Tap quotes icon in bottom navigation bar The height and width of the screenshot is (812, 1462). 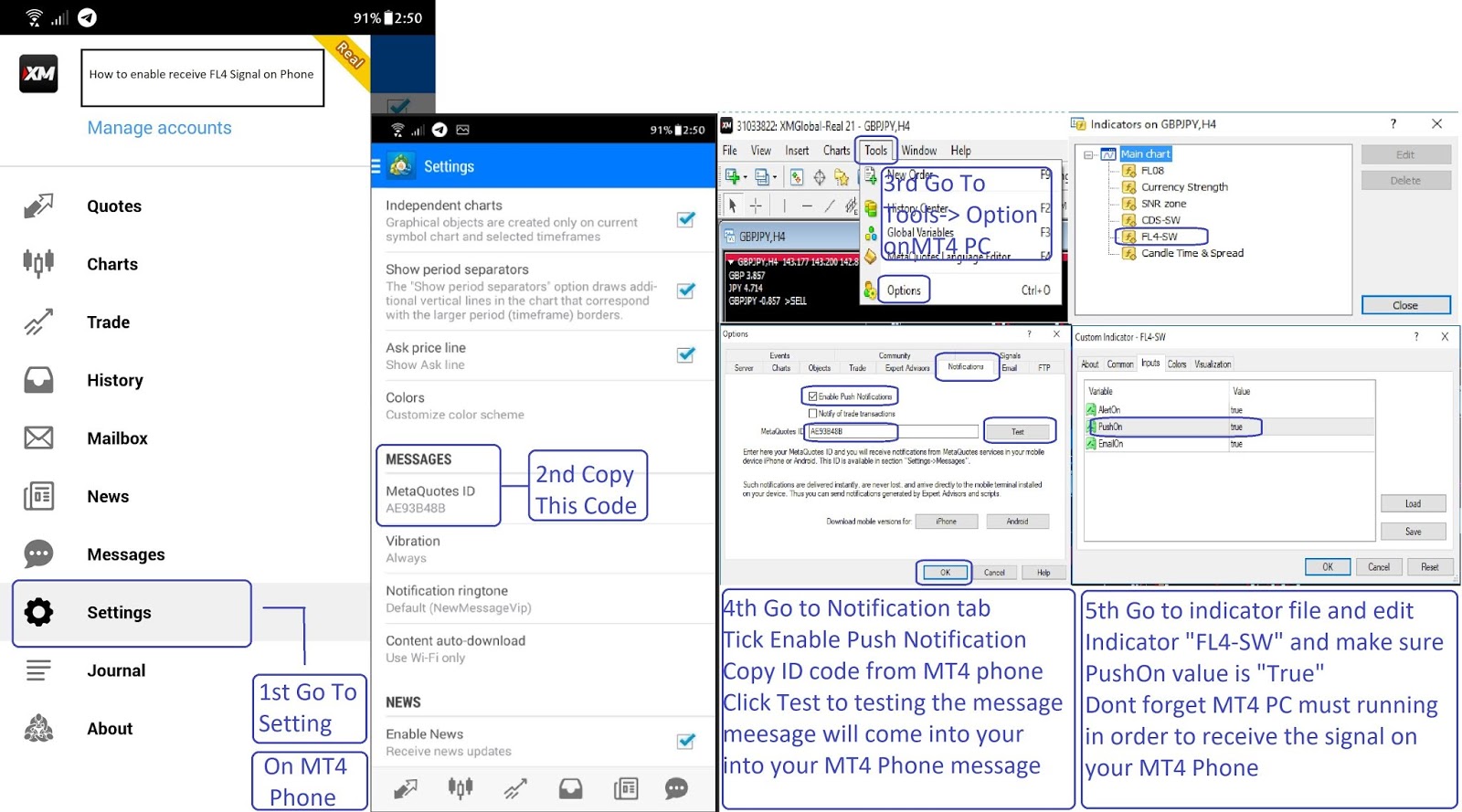(406, 788)
